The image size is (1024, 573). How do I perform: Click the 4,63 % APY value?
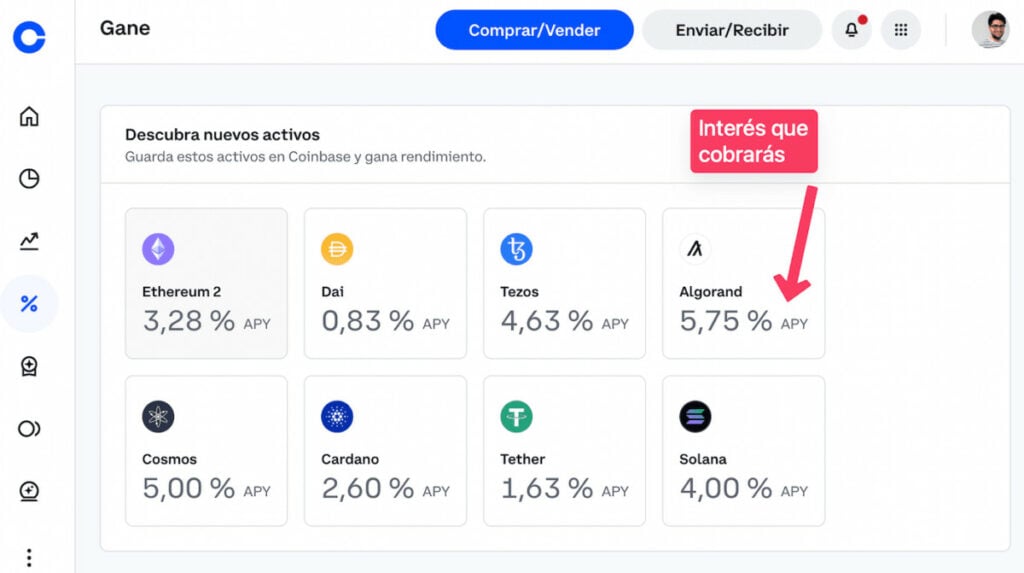[564, 321]
